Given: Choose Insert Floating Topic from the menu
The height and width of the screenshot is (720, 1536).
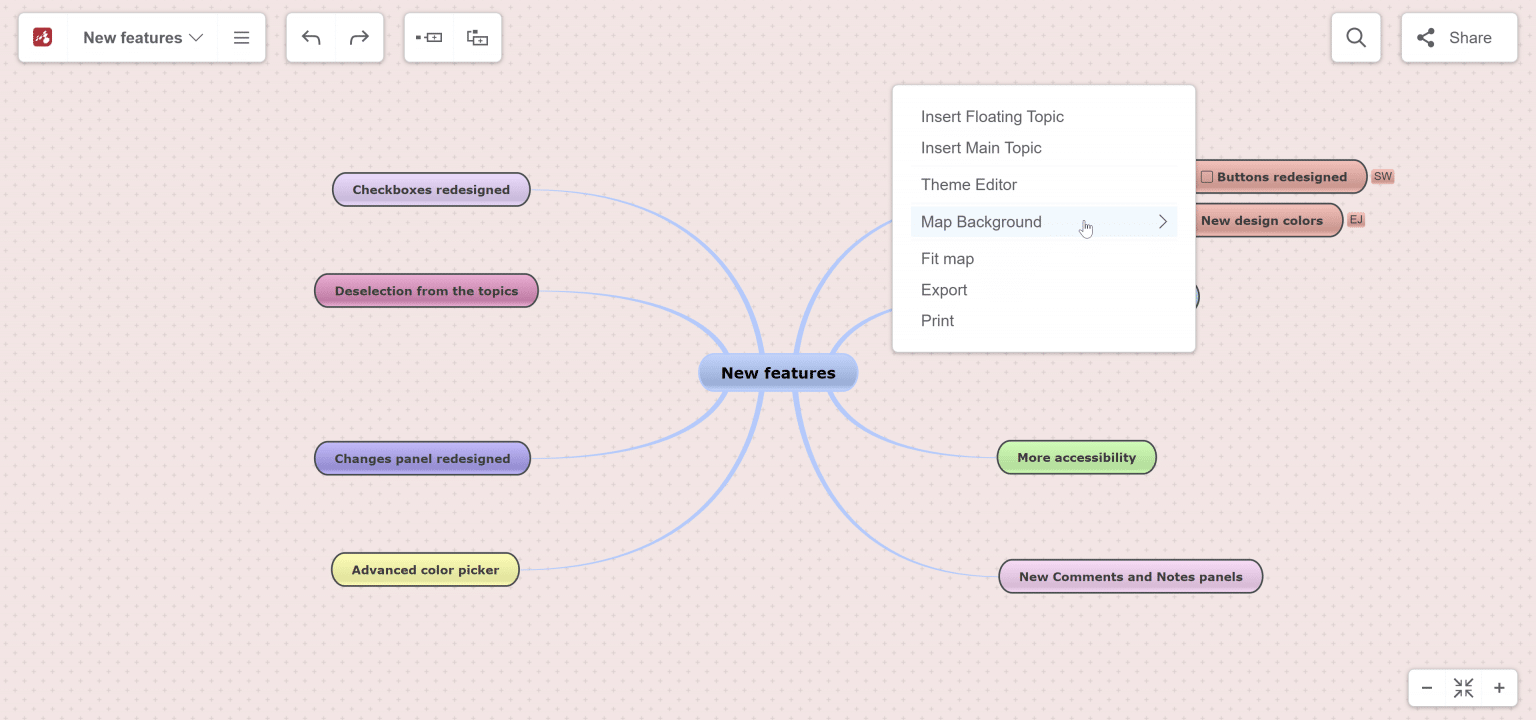Looking at the screenshot, I should [992, 116].
